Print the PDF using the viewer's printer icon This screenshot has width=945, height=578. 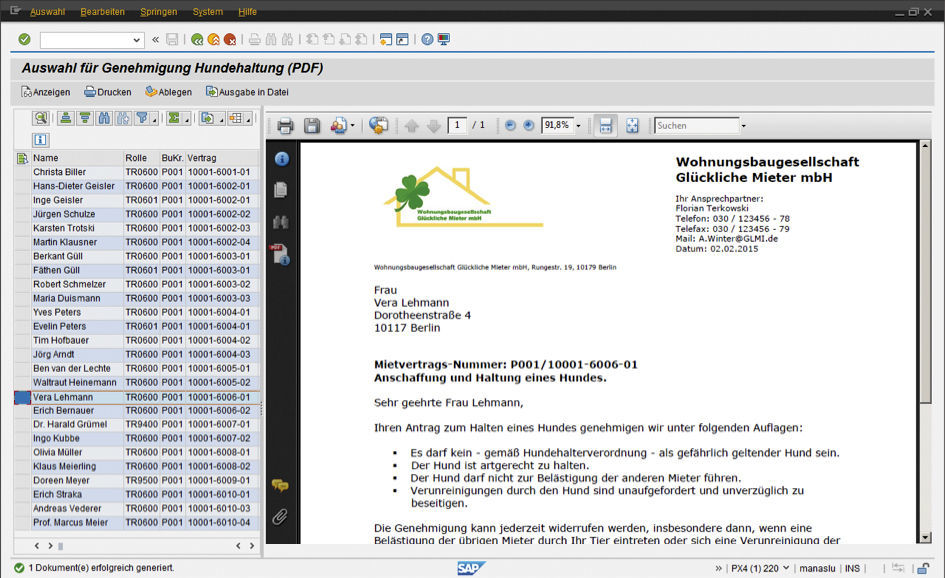pyautogui.click(x=285, y=126)
